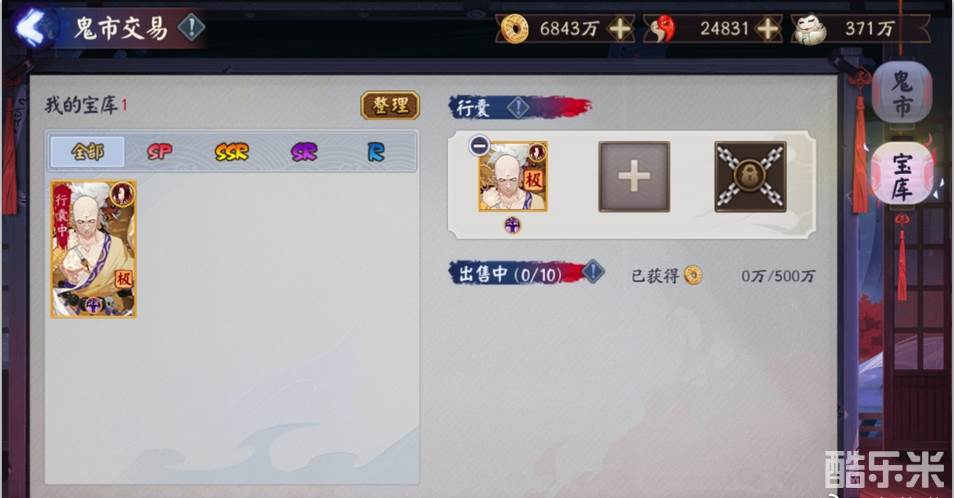954x498 pixels.
Task: Add more gold coins with plus
Action: pos(619,29)
